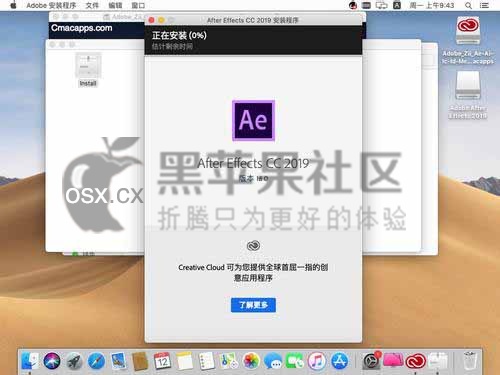Select the Adobe Zii disk image on desktop

click(x=468, y=40)
